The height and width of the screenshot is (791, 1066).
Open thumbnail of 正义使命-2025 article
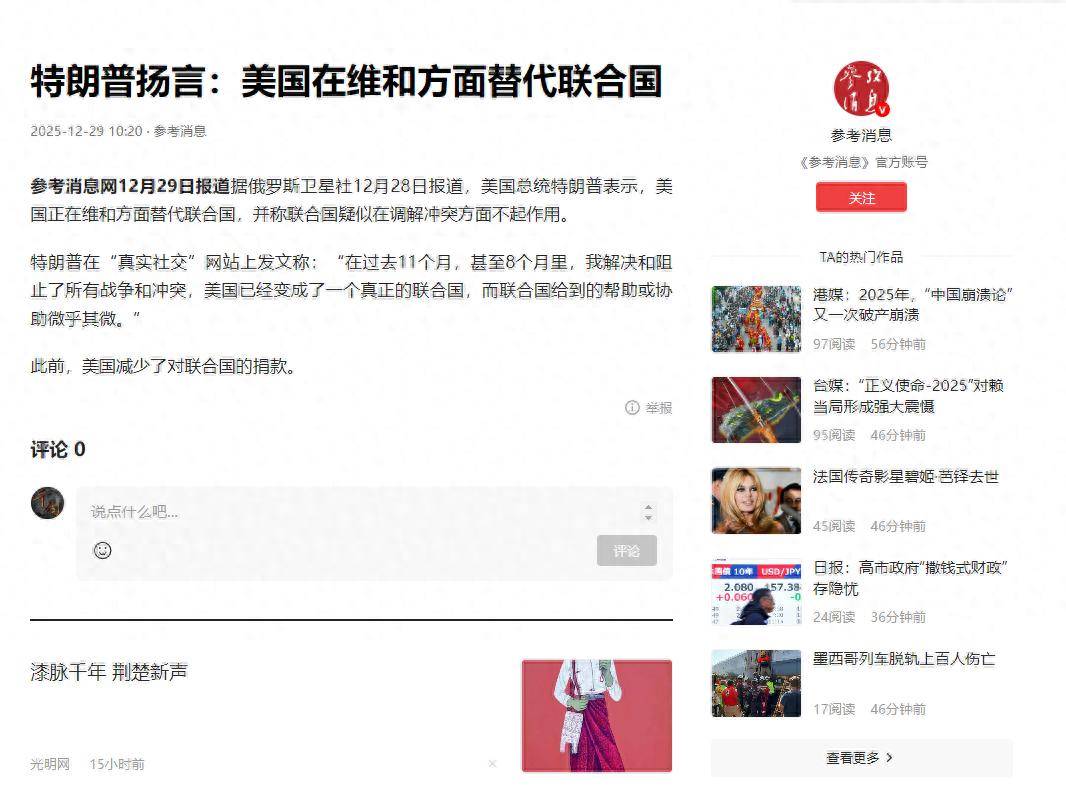point(756,410)
